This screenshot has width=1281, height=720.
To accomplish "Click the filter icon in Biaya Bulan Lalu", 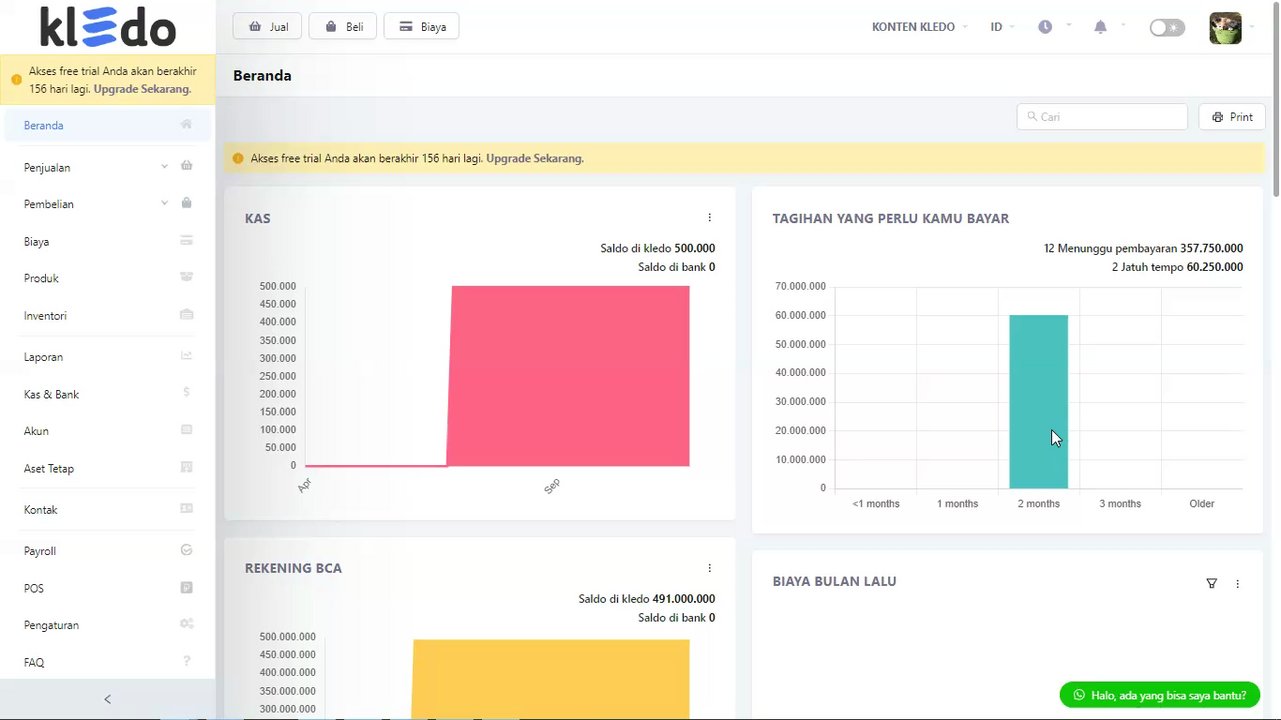I will 1211,583.
